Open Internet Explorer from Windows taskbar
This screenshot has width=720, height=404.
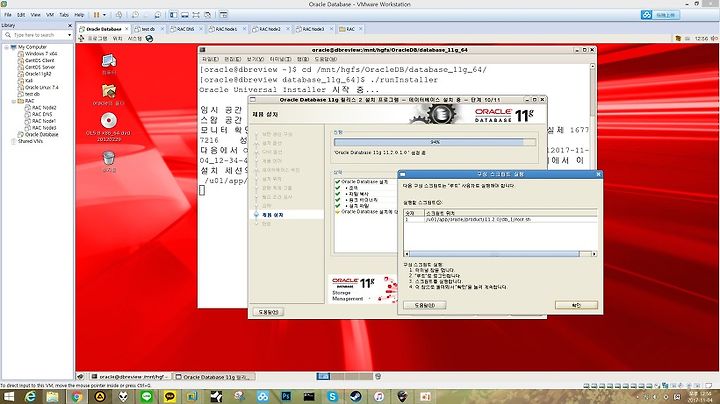(x=30, y=396)
